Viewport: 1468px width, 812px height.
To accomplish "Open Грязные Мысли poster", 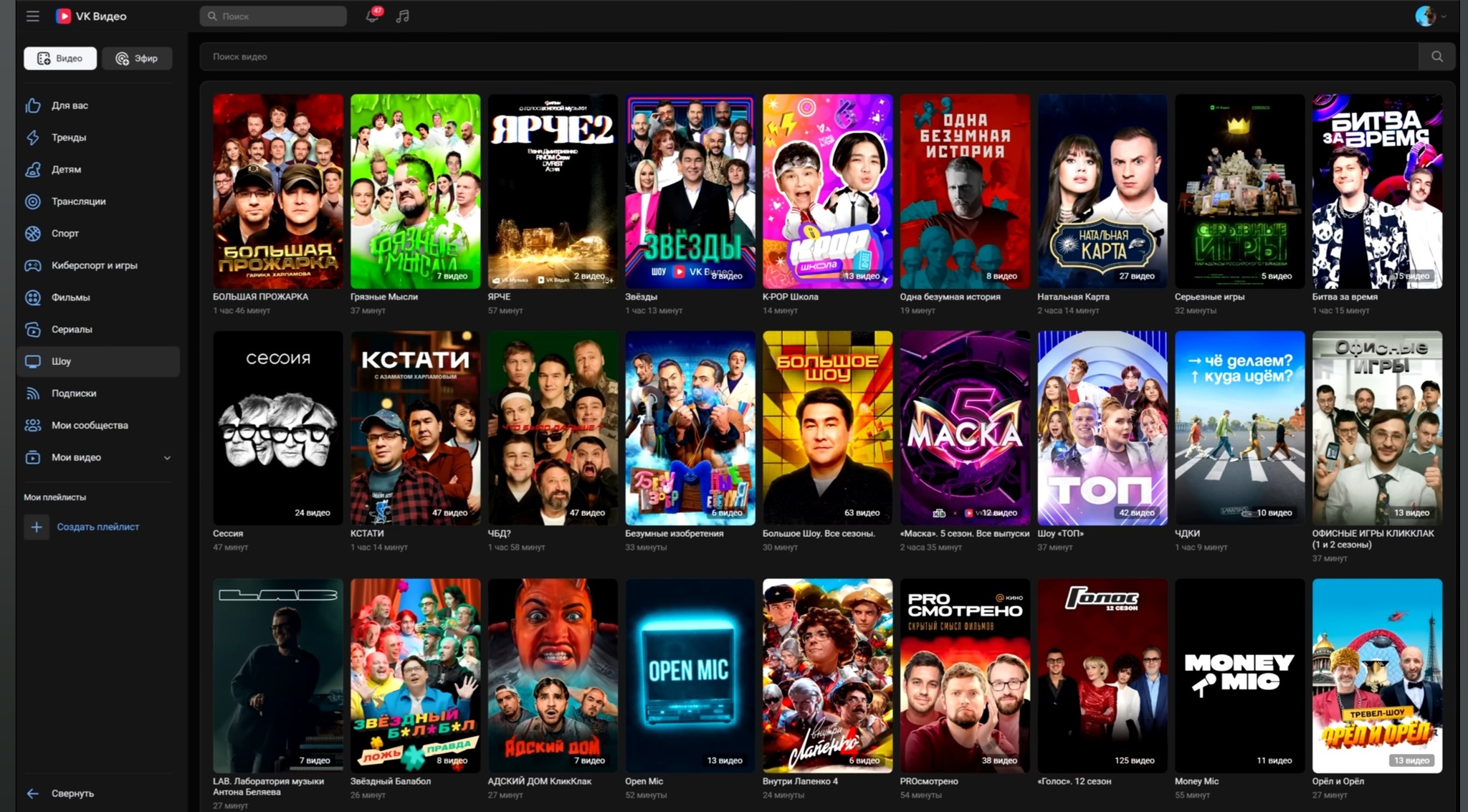I will coord(416,191).
